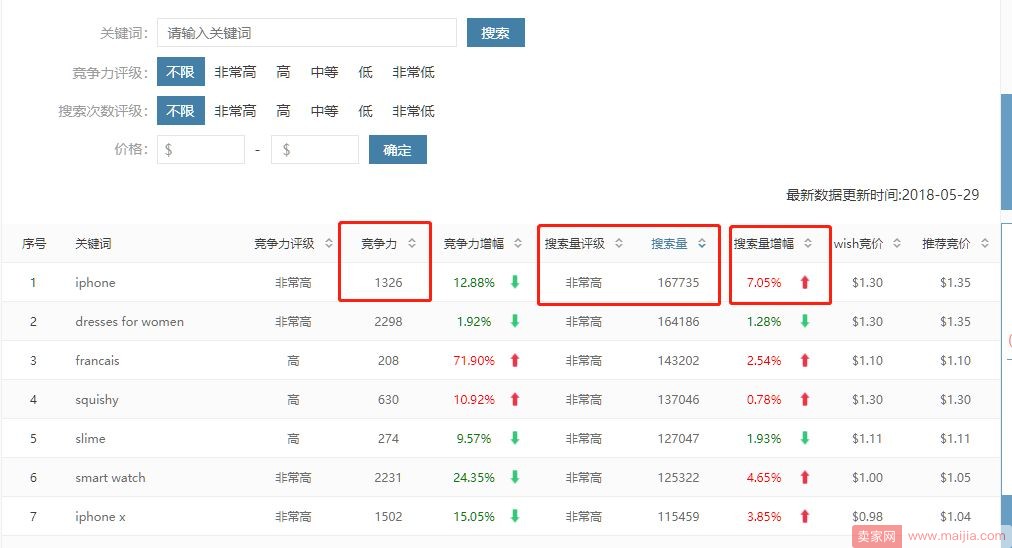Pick 低 in 竞争力评级 filter row
The width and height of the screenshot is (1012, 548).
pyautogui.click(x=365, y=72)
